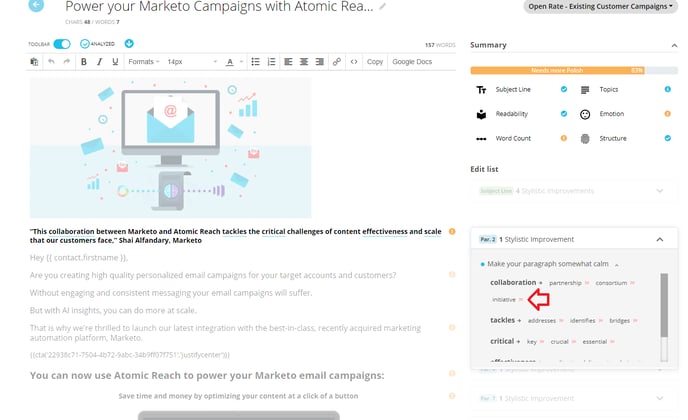Apply bold formatting

pyautogui.click(x=84, y=62)
